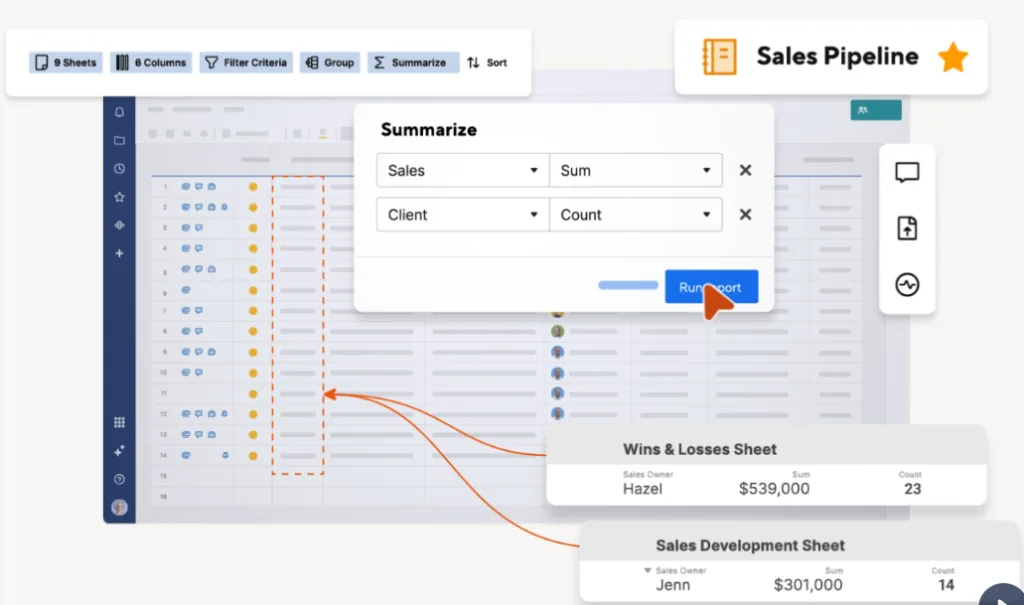Click the Wins & Losses Sheet title
This screenshot has height=605, width=1024.
pyautogui.click(x=699, y=450)
